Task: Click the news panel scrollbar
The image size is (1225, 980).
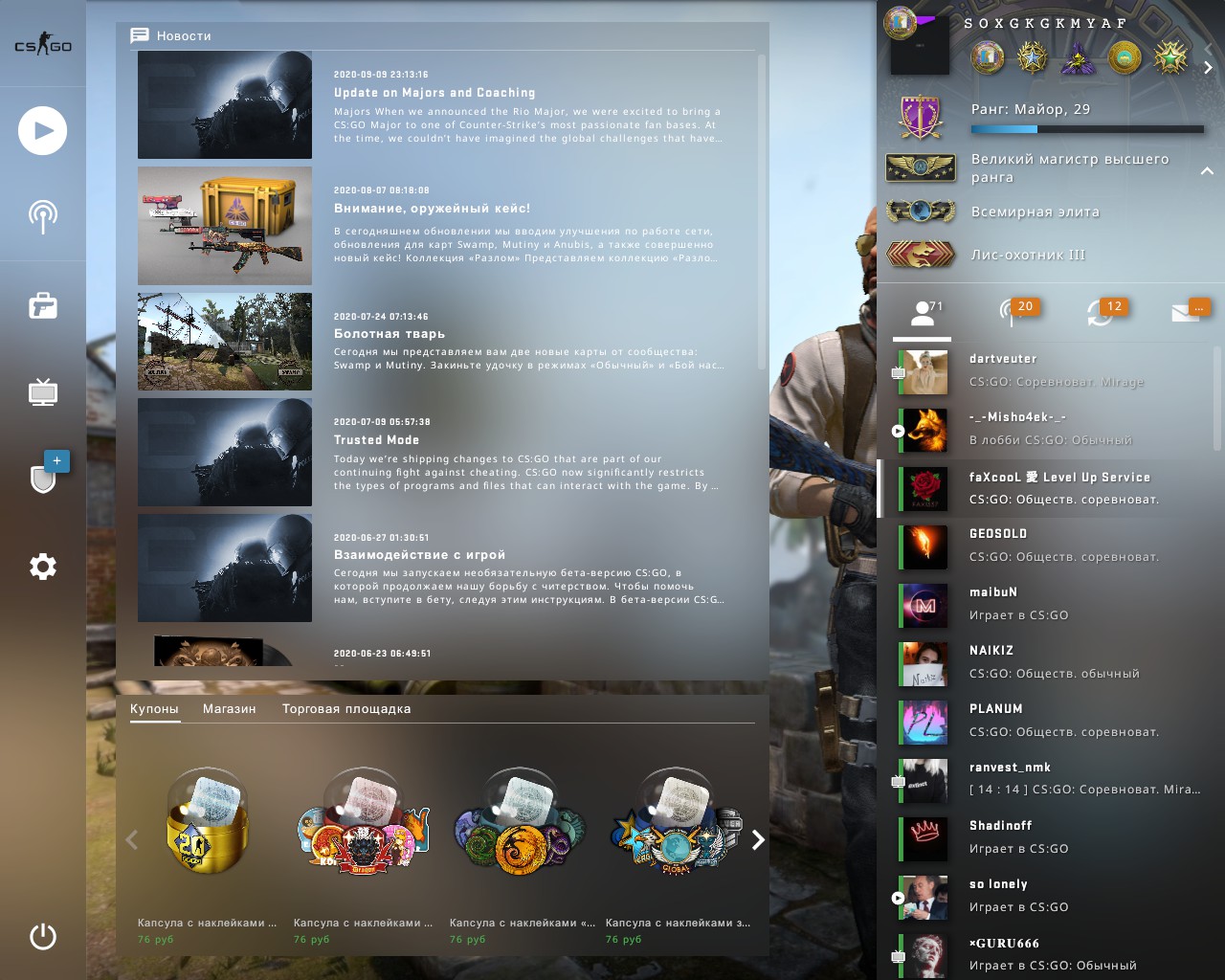Action: tap(762, 212)
